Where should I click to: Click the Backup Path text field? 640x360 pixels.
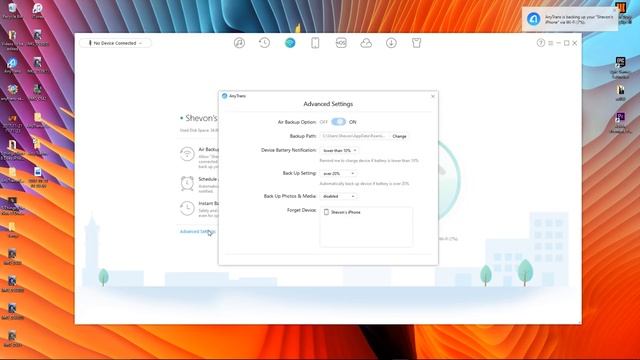354,136
